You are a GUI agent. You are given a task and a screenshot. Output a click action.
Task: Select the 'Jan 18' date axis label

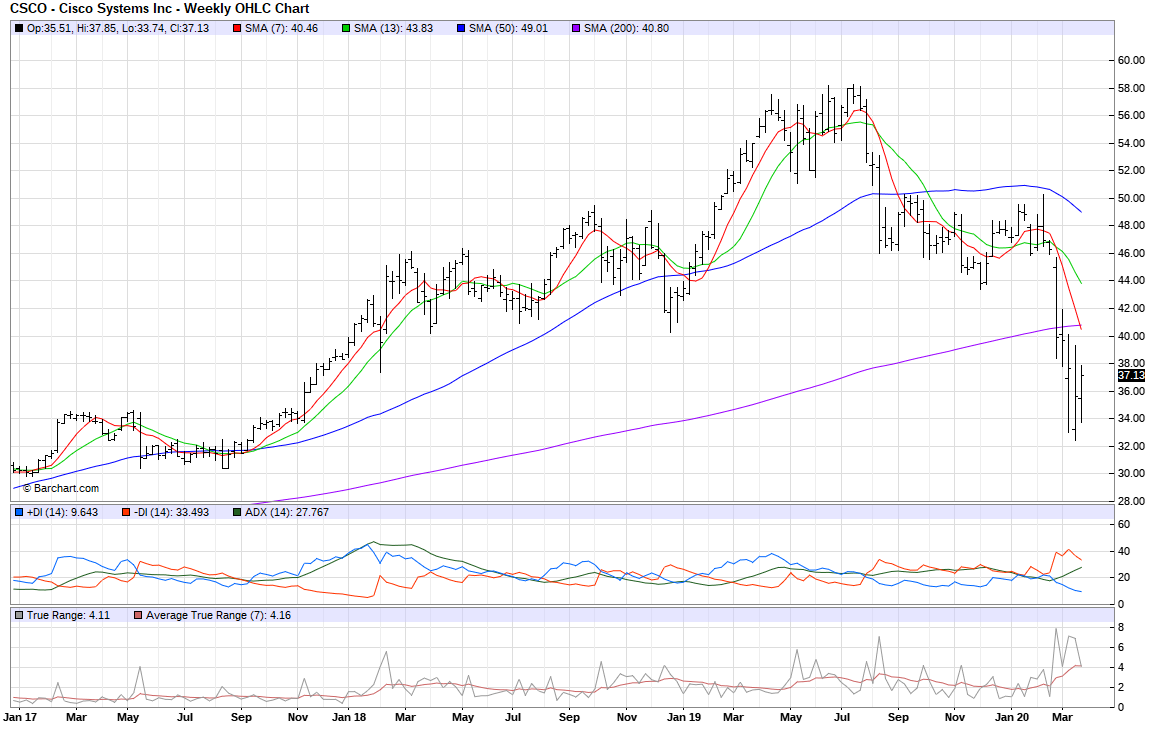click(349, 717)
